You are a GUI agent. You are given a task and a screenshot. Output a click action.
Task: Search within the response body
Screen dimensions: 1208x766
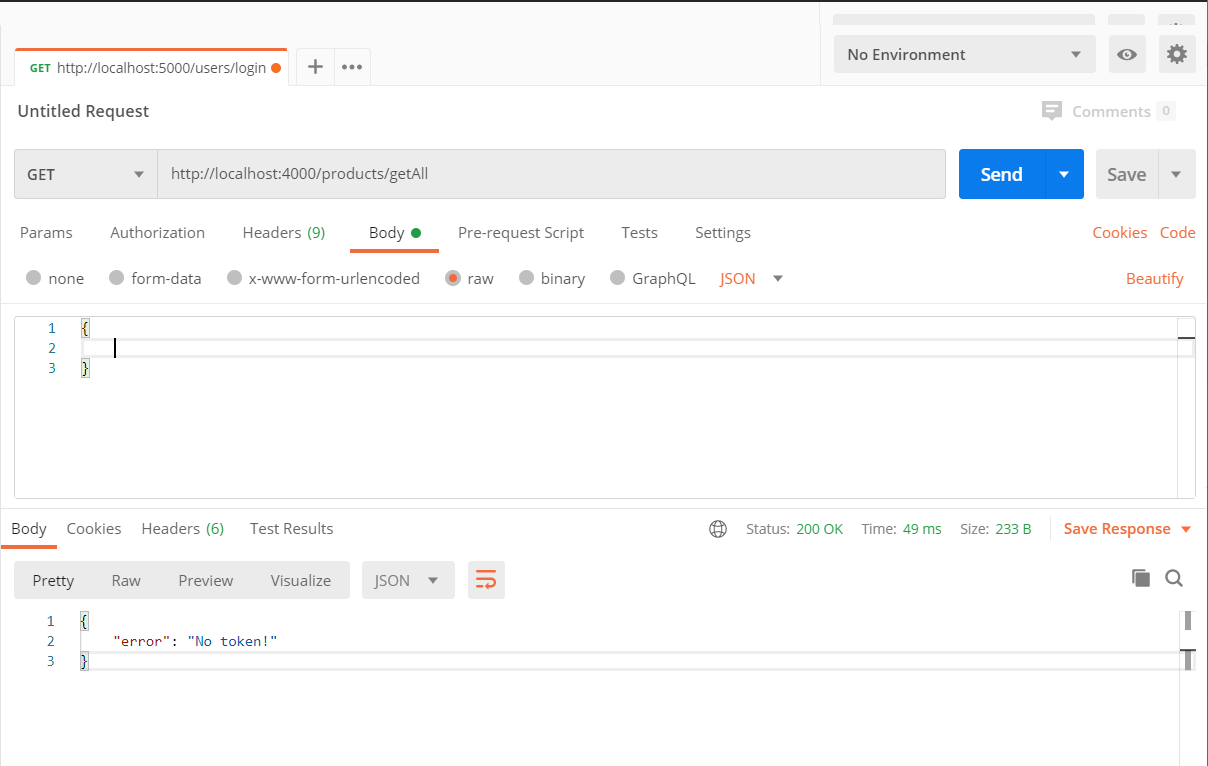[x=1175, y=578]
